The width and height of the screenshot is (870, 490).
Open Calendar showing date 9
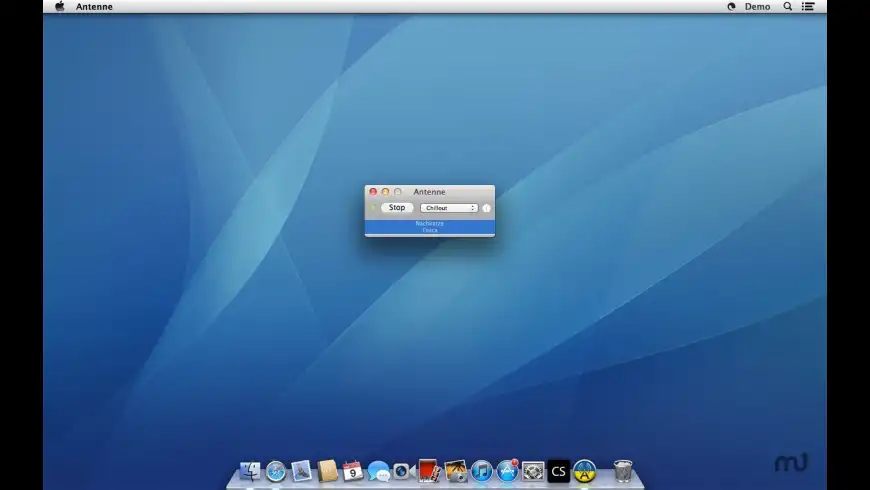(x=353, y=471)
